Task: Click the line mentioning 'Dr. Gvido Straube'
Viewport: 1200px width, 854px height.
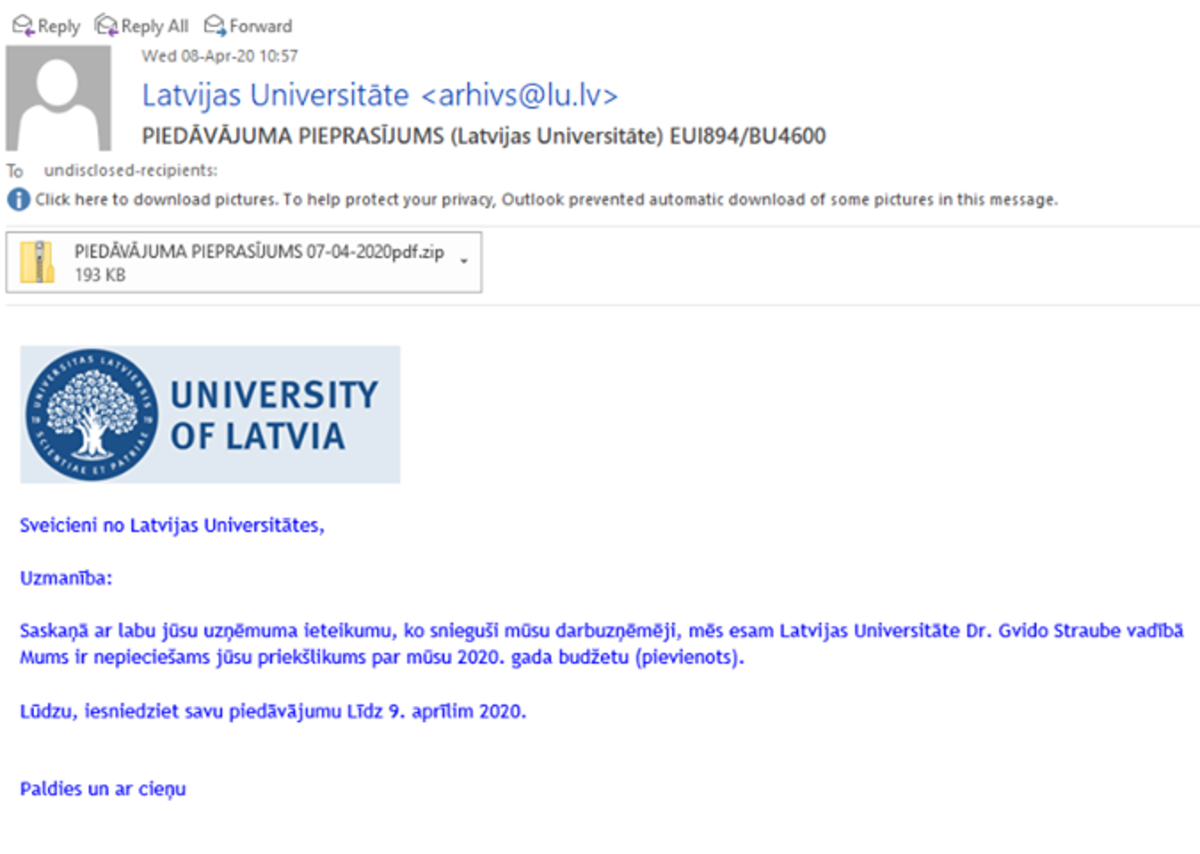Action: coord(602,631)
